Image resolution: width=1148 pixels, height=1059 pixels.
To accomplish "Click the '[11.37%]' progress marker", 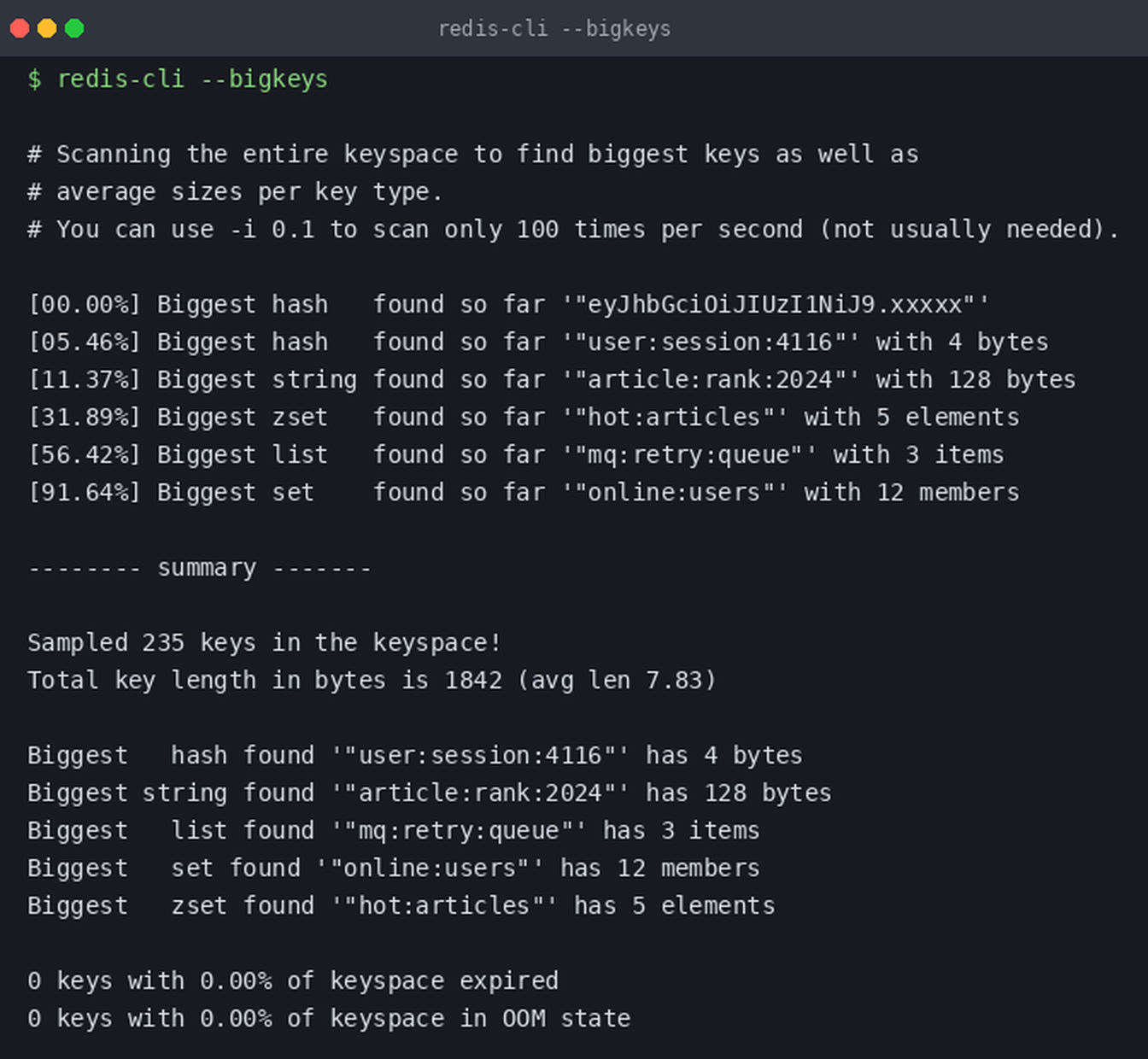I will 84,380.
